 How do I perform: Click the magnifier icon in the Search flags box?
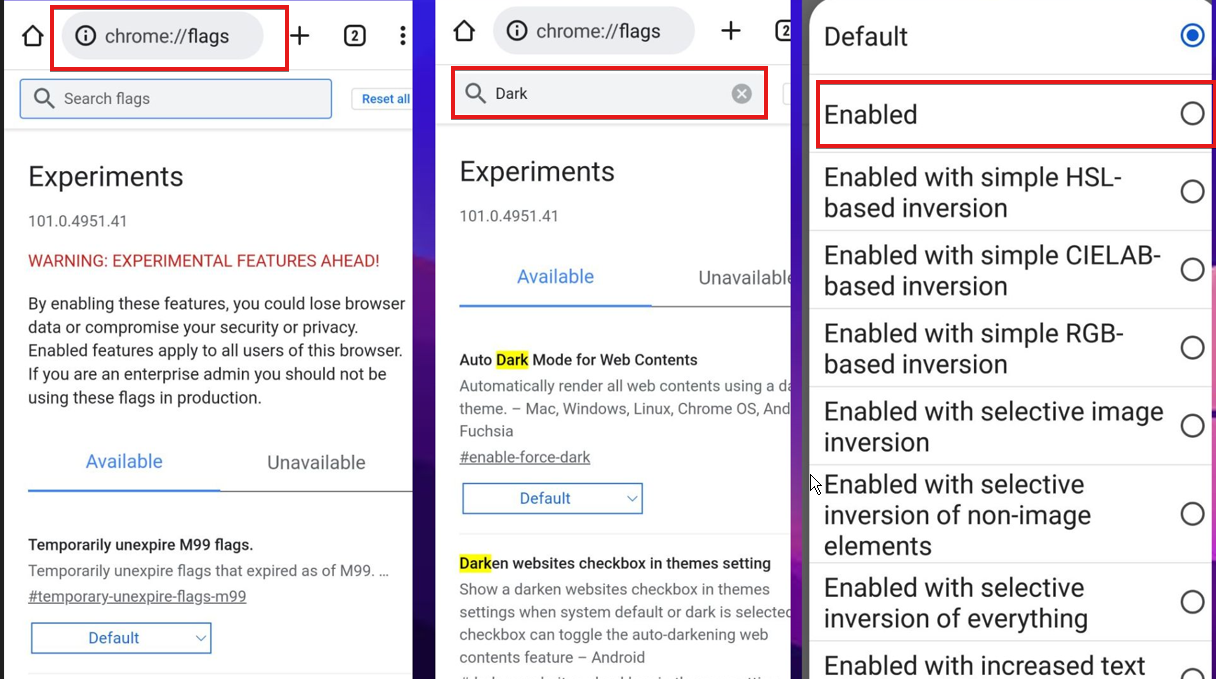tap(44, 98)
